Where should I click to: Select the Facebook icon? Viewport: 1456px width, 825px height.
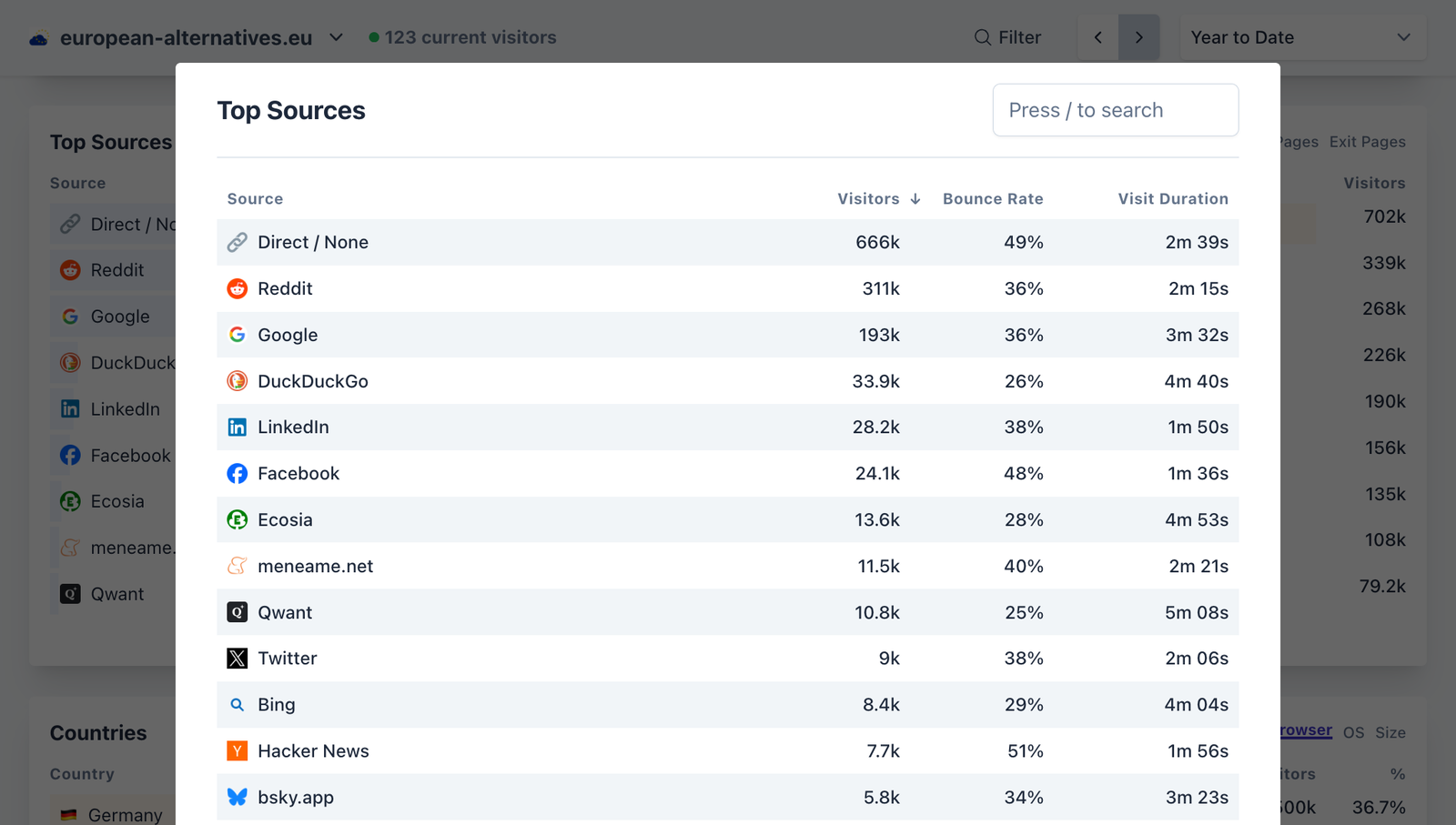point(237,473)
